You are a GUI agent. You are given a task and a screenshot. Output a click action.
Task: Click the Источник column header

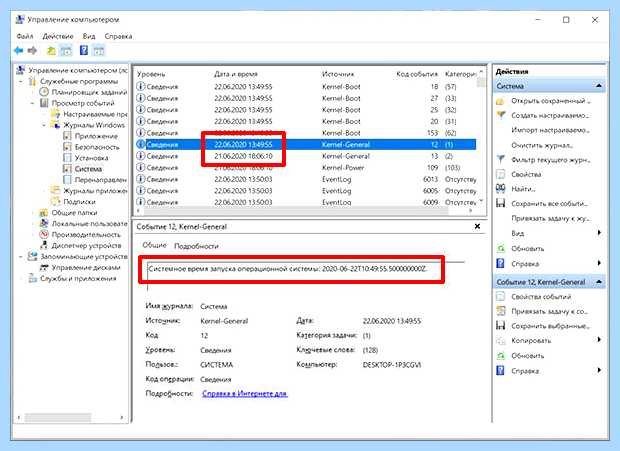pyautogui.click(x=338, y=74)
